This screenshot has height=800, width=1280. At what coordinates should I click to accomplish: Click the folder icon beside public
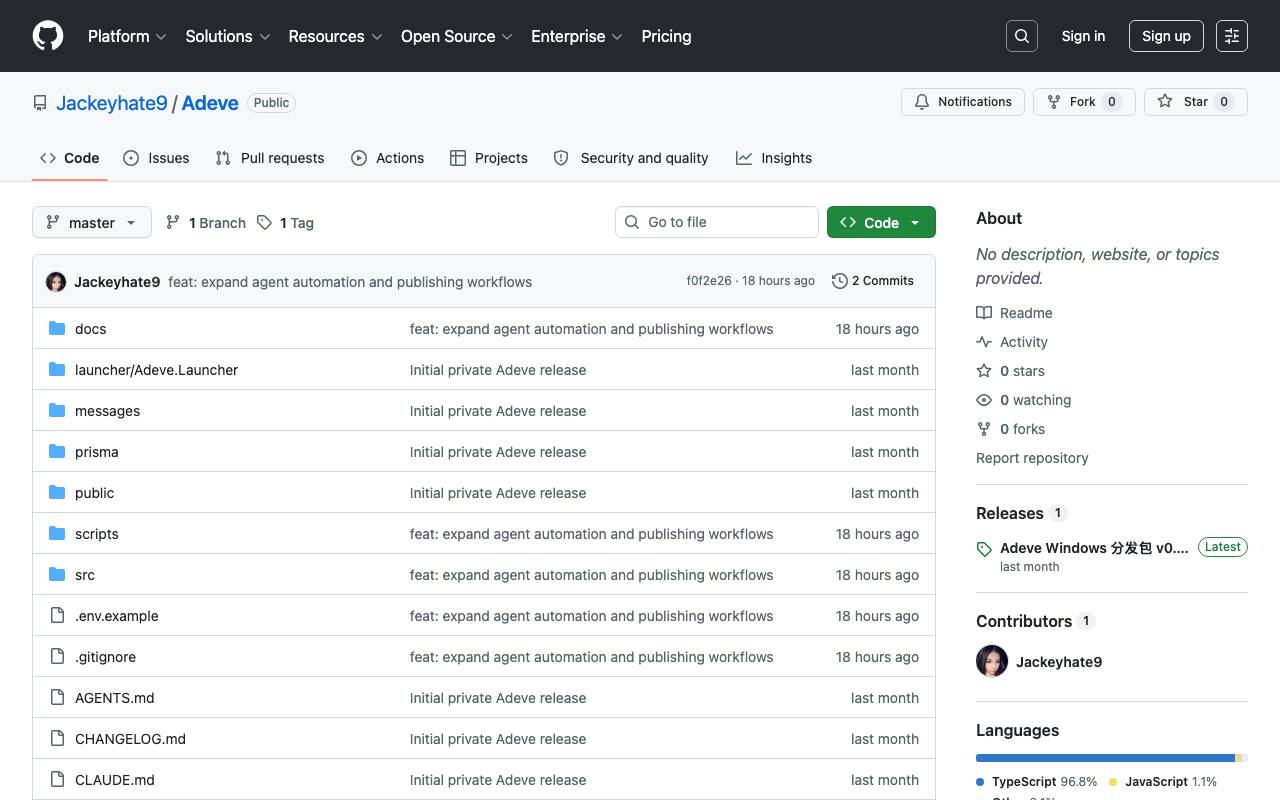[57, 493]
